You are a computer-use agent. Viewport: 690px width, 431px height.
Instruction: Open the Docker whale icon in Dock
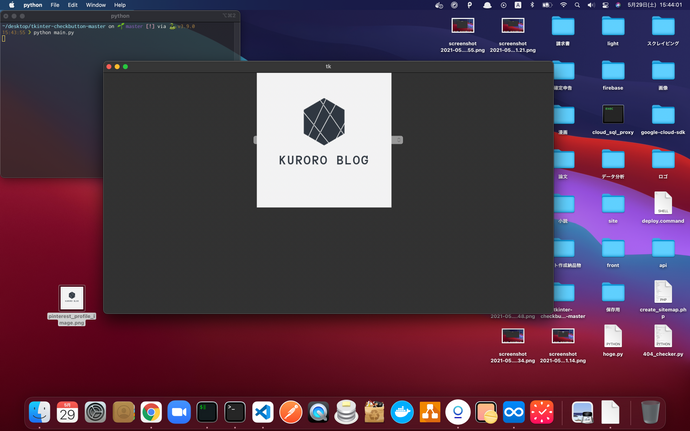[402, 412]
